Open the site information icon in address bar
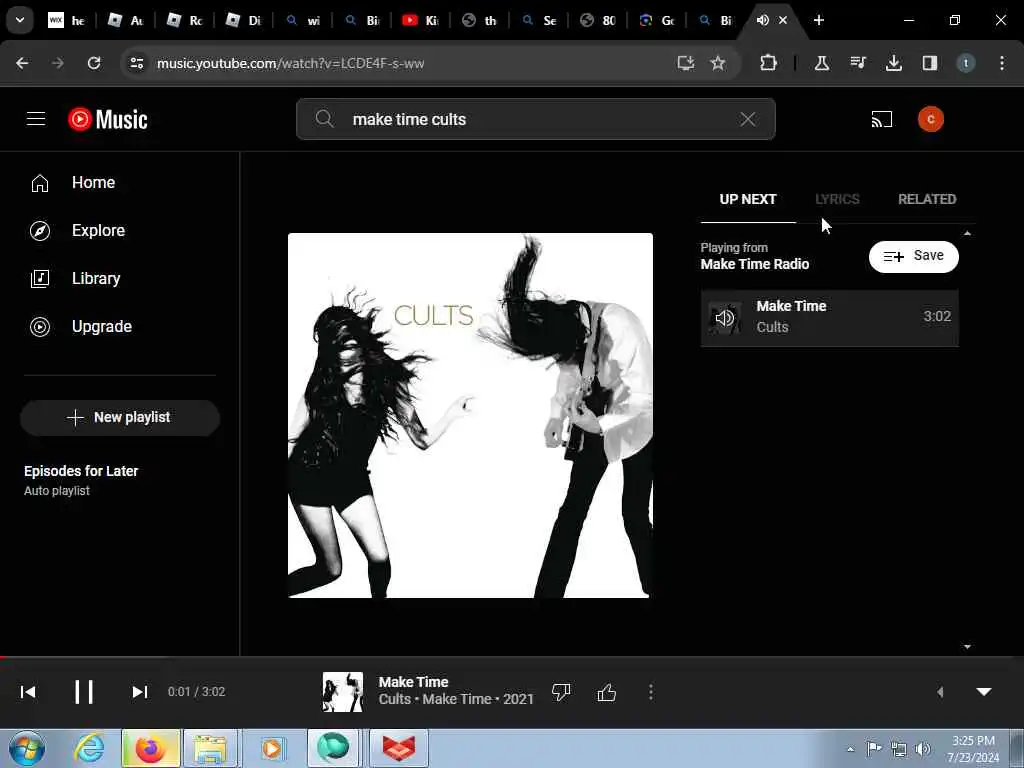 (136, 63)
